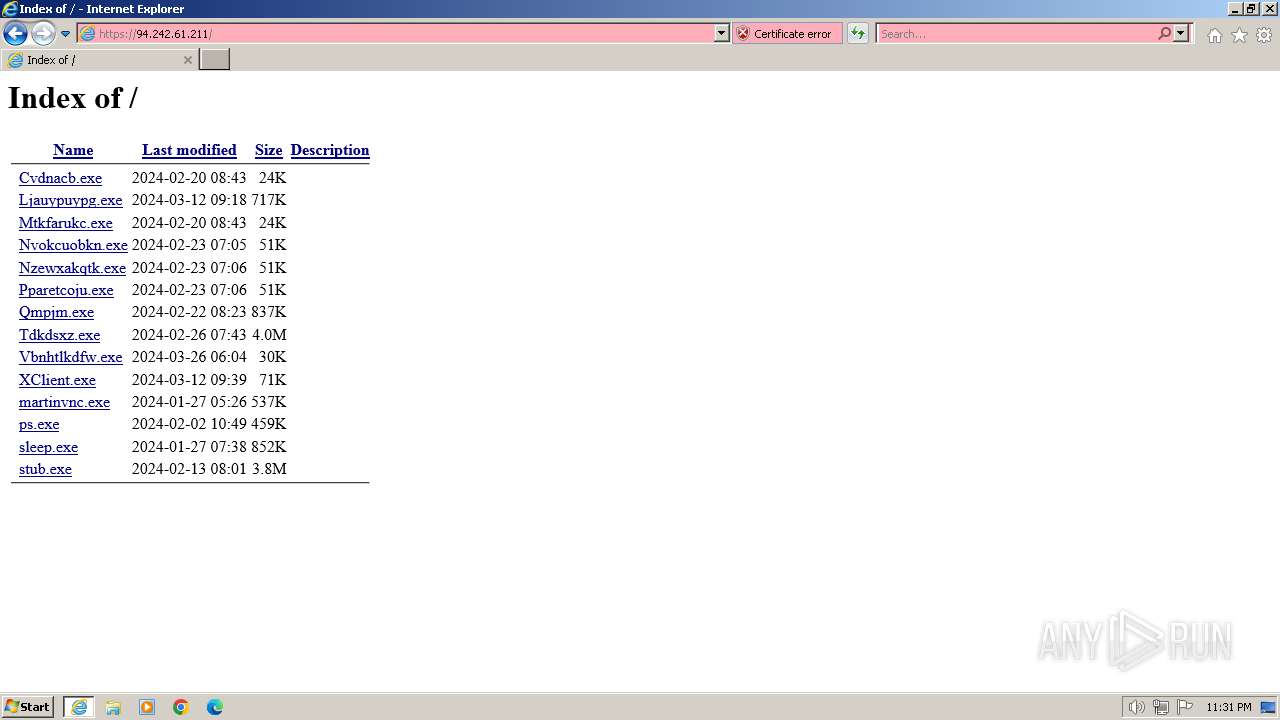This screenshot has width=1280, height=720.
Task: Go to the Home page icon
Action: coord(1214,35)
